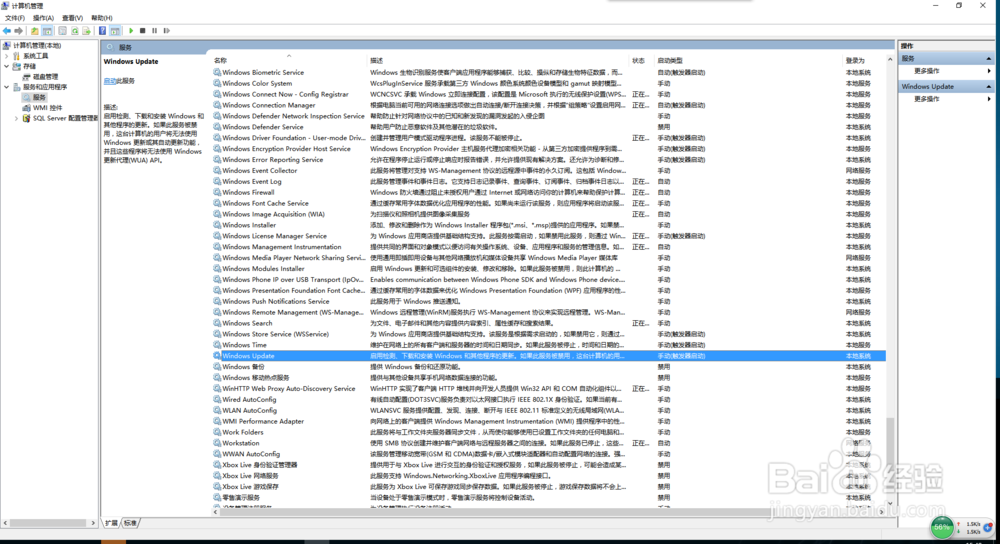Switch to the 扩展 tab

coord(112,523)
